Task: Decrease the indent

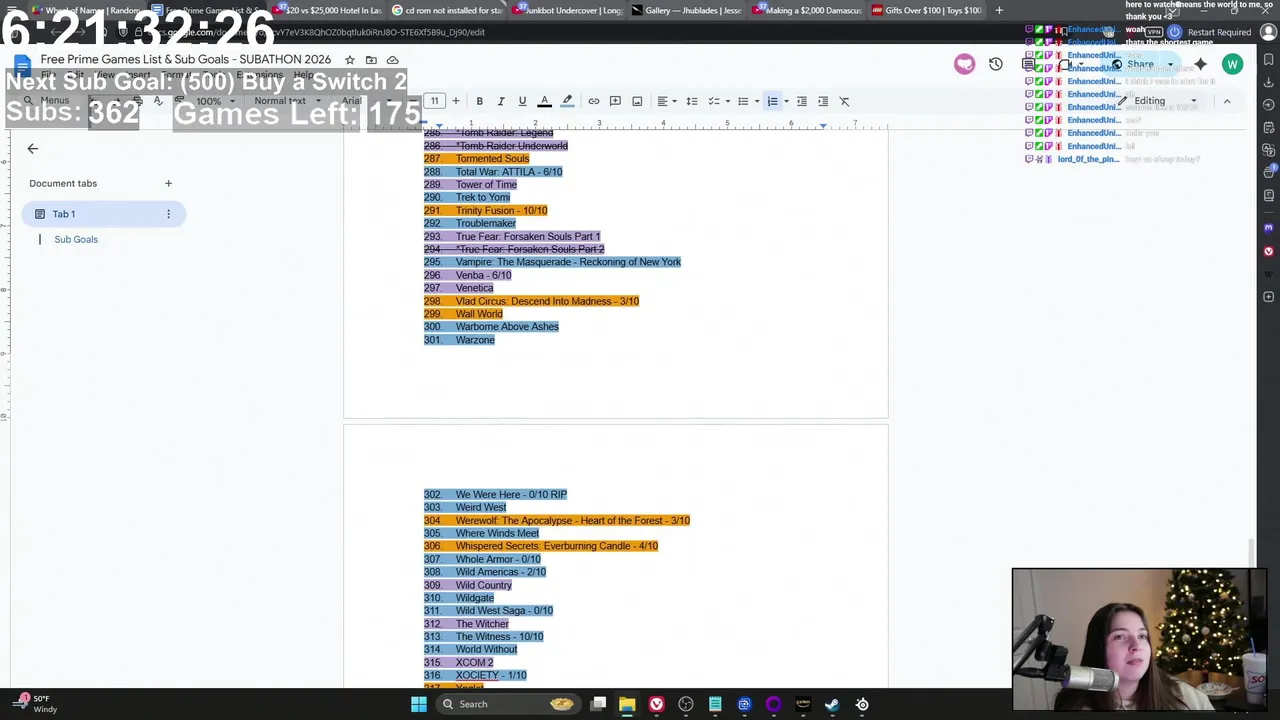Action: pyautogui.click(x=802, y=101)
